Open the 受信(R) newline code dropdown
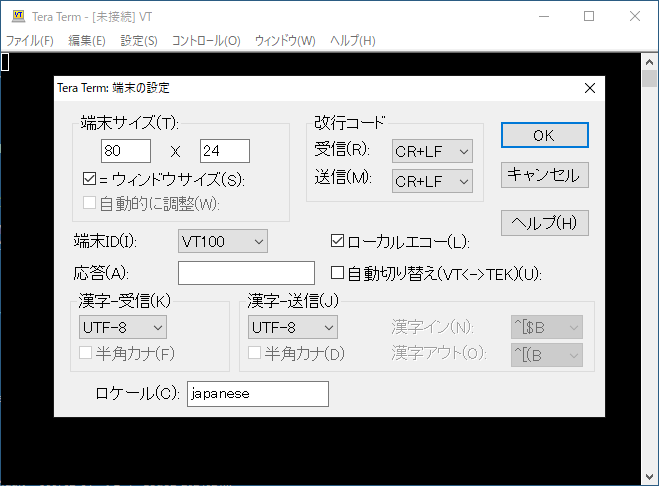This screenshot has width=659, height=486. (432, 151)
